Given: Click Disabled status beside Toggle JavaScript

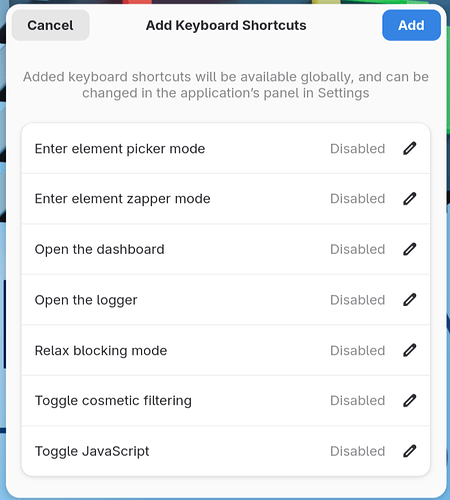Looking at the screenshot, I should tap(358, 451).
